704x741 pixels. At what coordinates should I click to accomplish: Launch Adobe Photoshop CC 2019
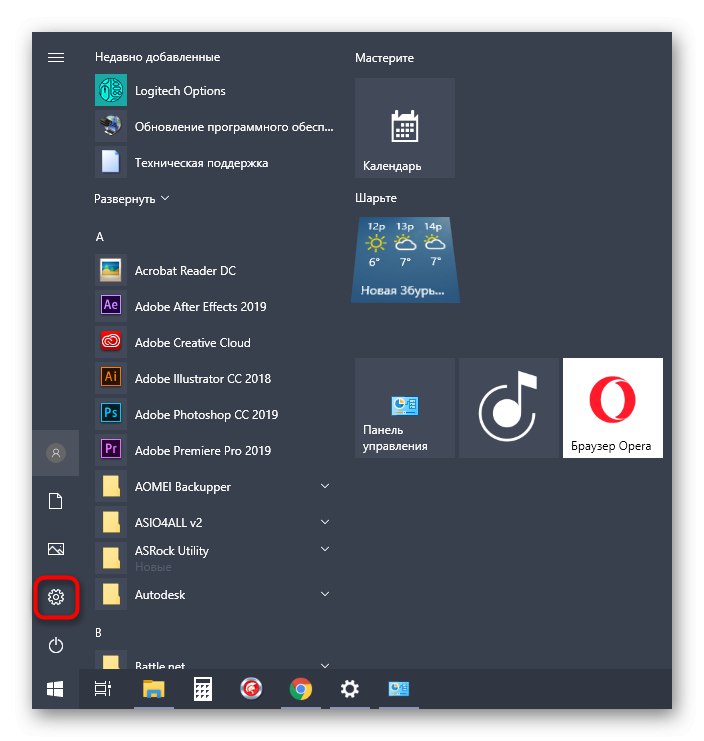[x=206, y=414]
